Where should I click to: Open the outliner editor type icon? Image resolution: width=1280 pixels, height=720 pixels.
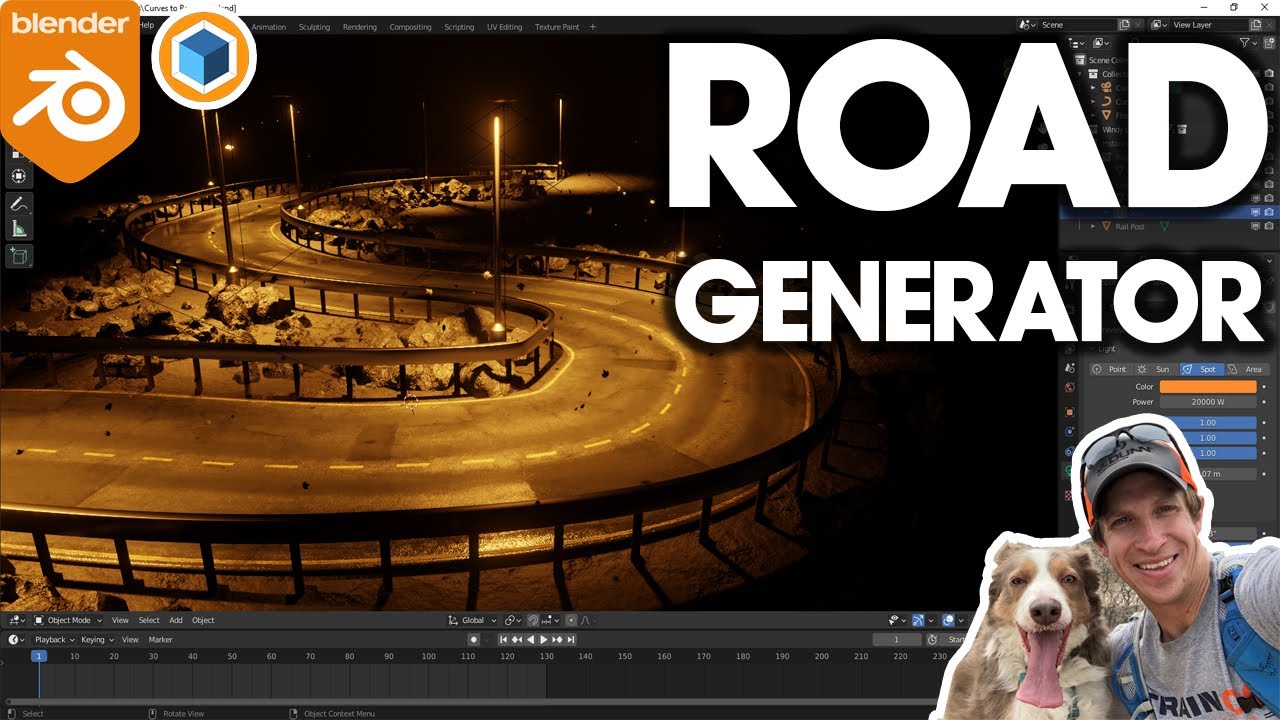point(1076,43)
